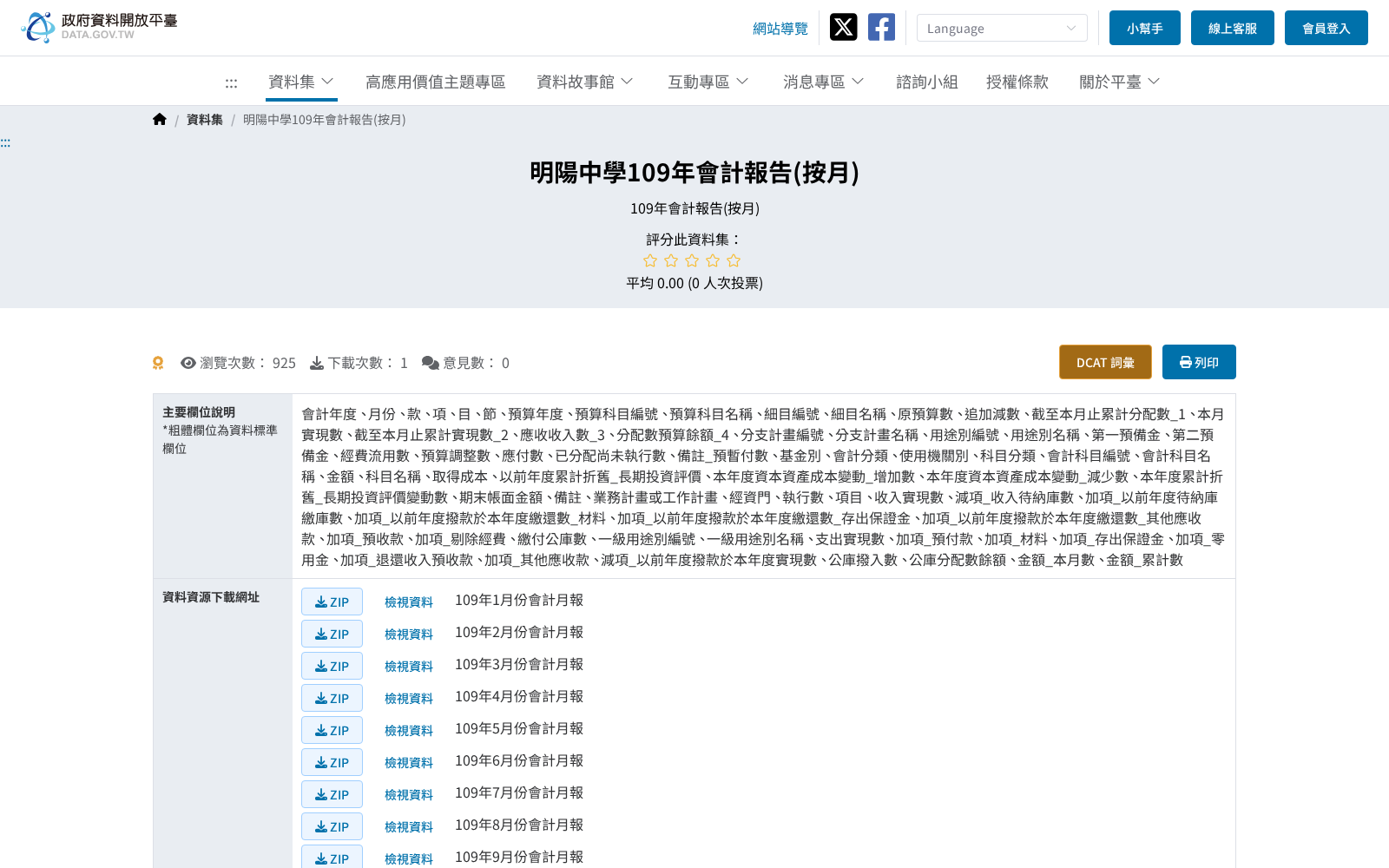View data for 109年2月份會計月報
The height and width of the screenshot is (868, 1389).
pos(409,634)
